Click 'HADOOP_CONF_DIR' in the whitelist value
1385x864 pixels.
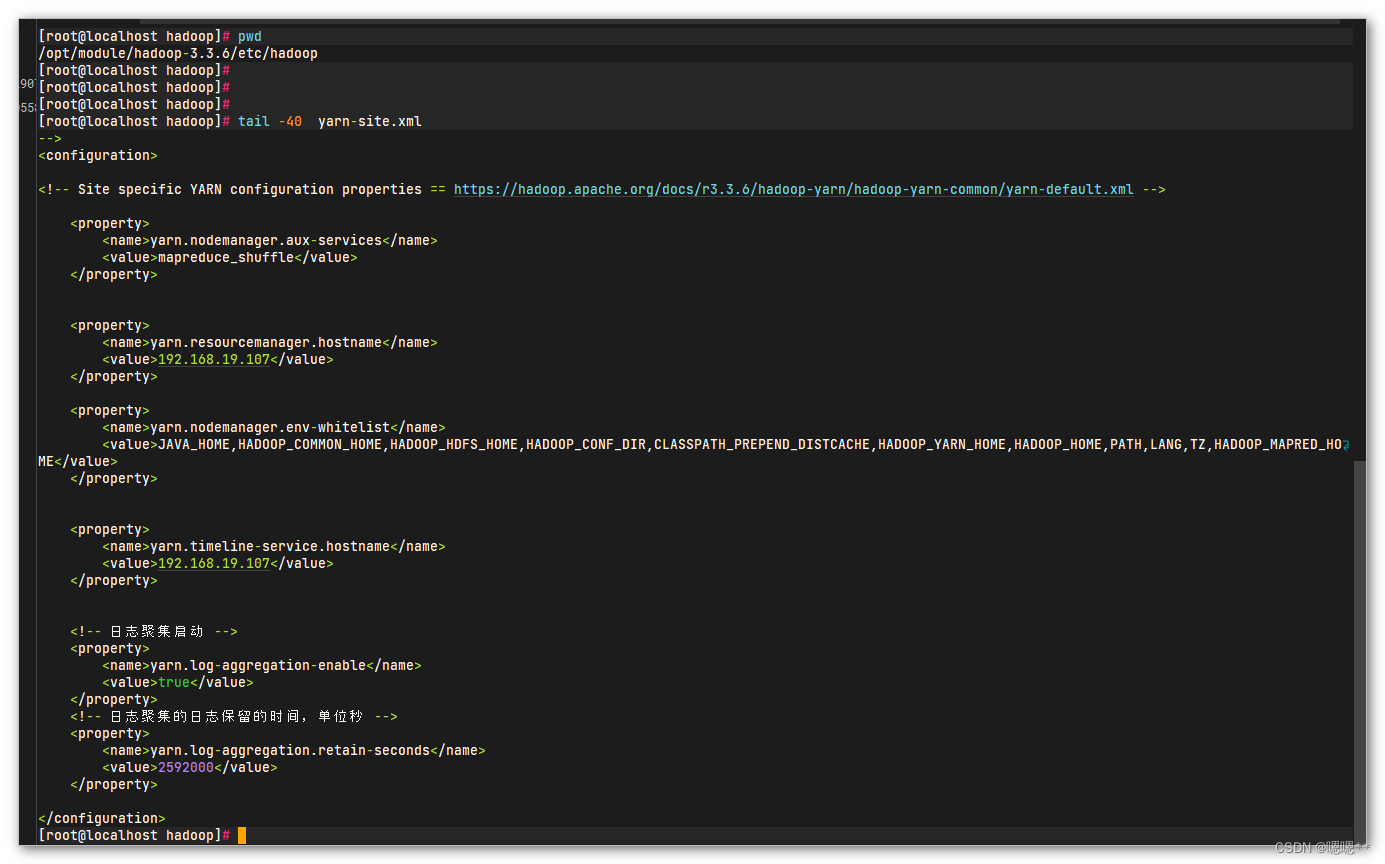(x=586, y=444)
